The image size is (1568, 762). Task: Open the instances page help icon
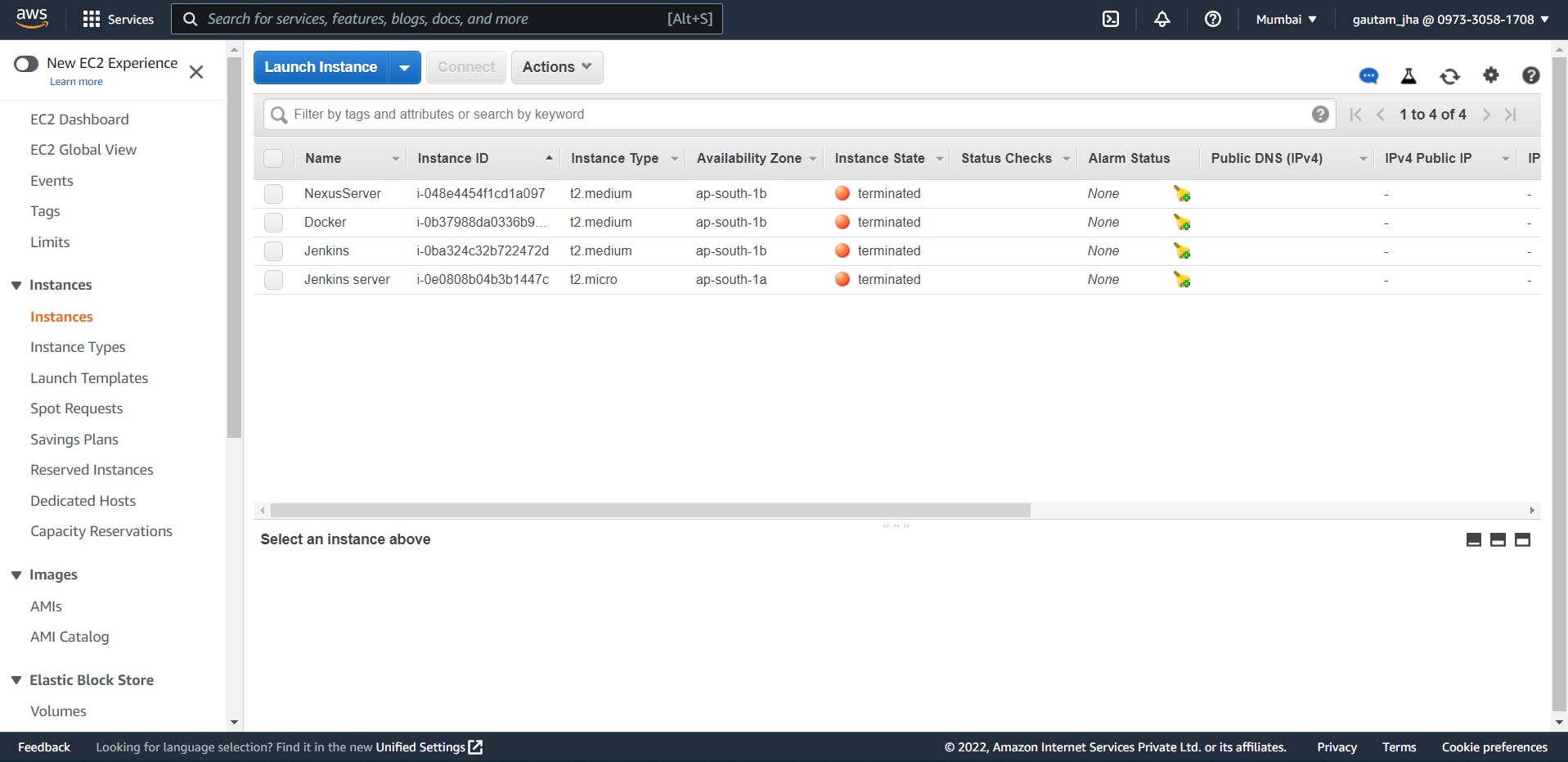1531,75
